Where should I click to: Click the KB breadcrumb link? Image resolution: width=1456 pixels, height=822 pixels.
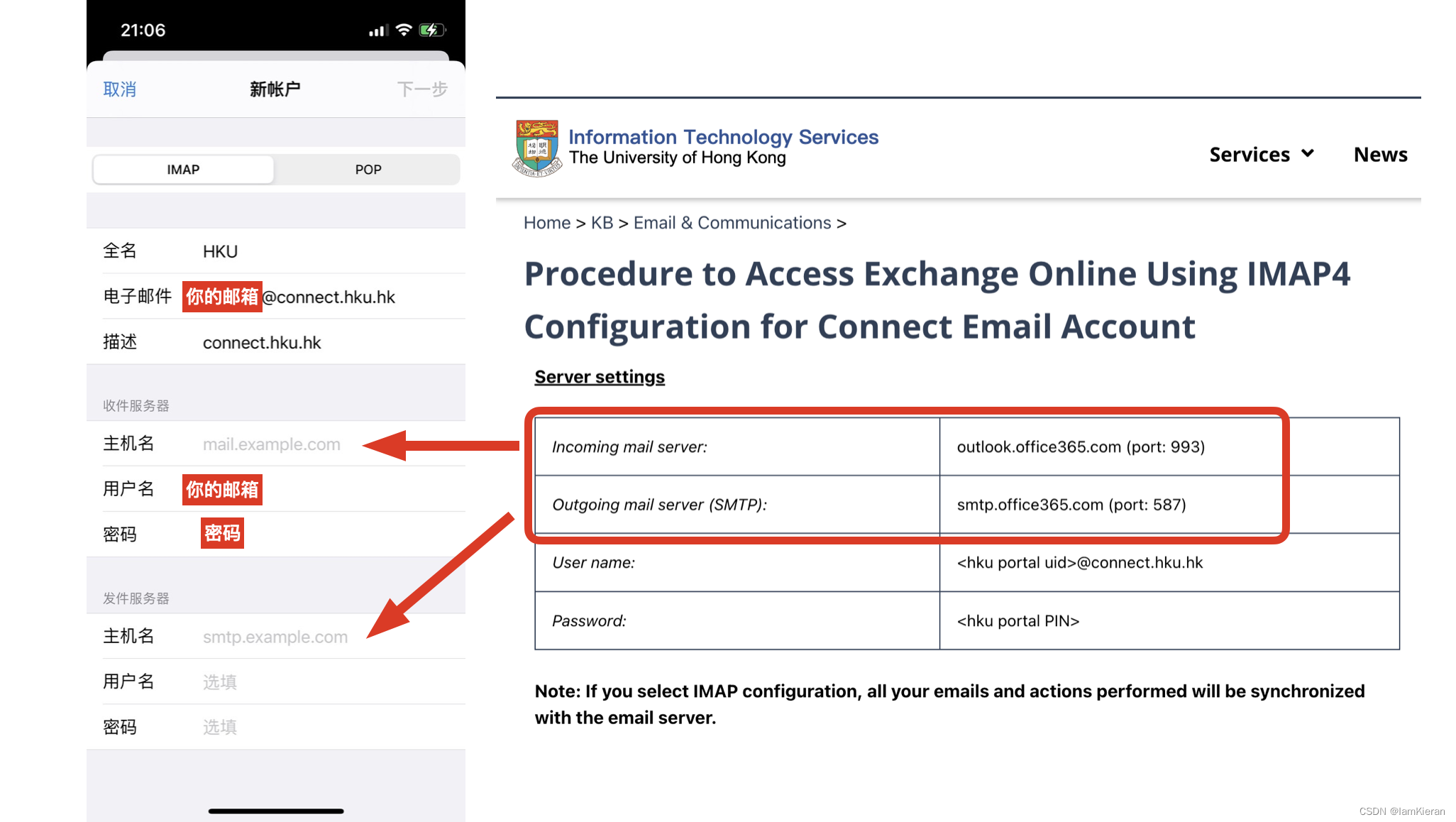pyautogui.click(x=602, y=223)
